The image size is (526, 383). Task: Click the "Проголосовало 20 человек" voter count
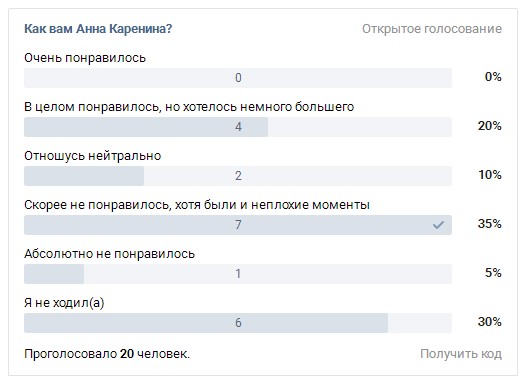point(107,354)
